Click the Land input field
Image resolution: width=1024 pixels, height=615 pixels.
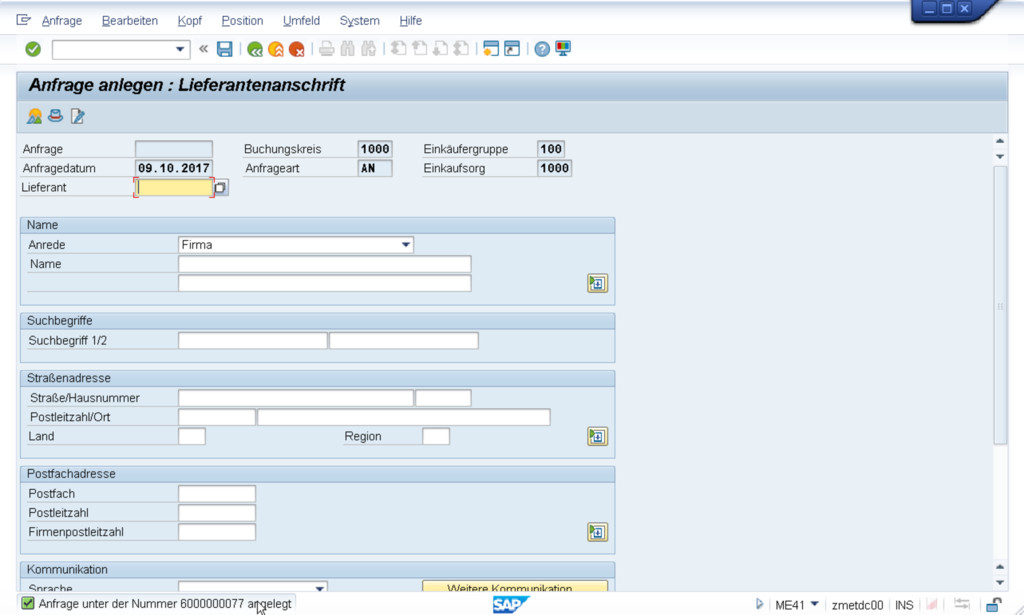click(192, 436)
